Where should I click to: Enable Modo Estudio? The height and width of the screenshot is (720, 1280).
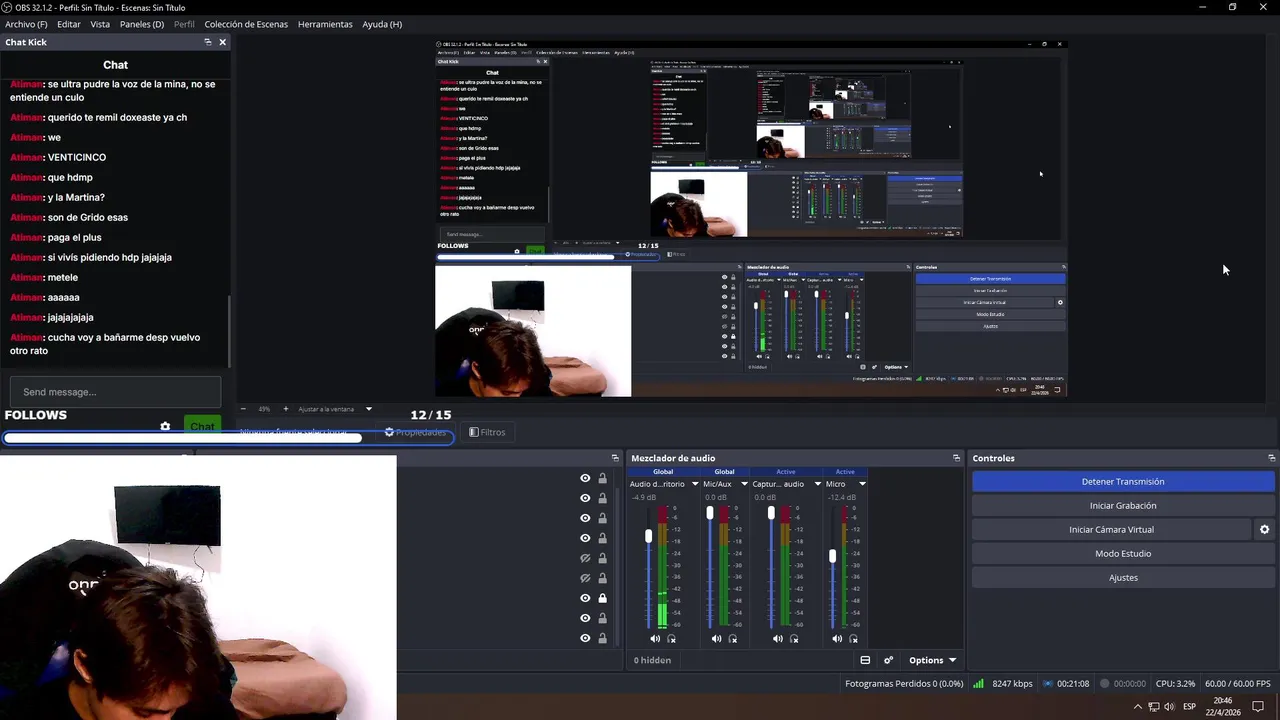click(x=1123, y=554)
